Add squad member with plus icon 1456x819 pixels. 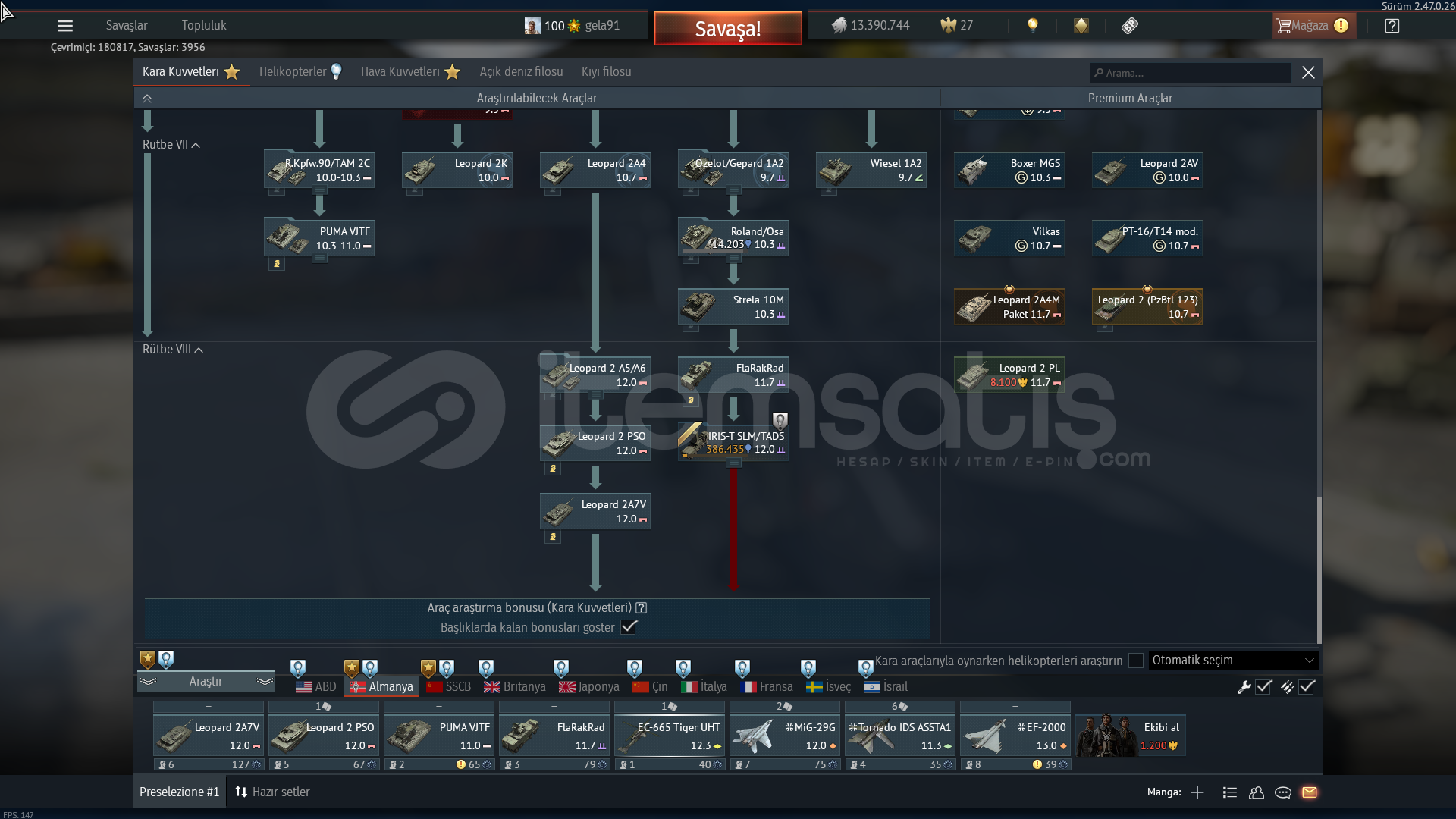(1197, 792)
